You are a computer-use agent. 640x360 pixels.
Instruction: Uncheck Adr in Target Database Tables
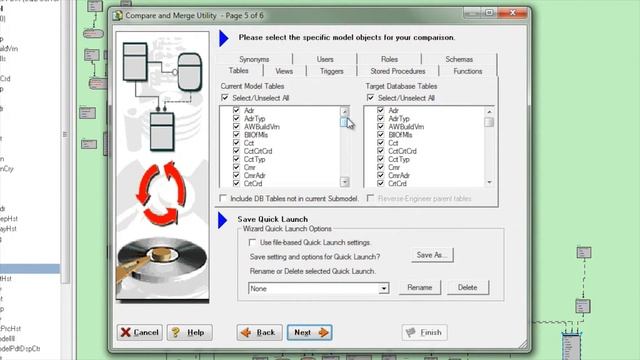tap(380, 110)
